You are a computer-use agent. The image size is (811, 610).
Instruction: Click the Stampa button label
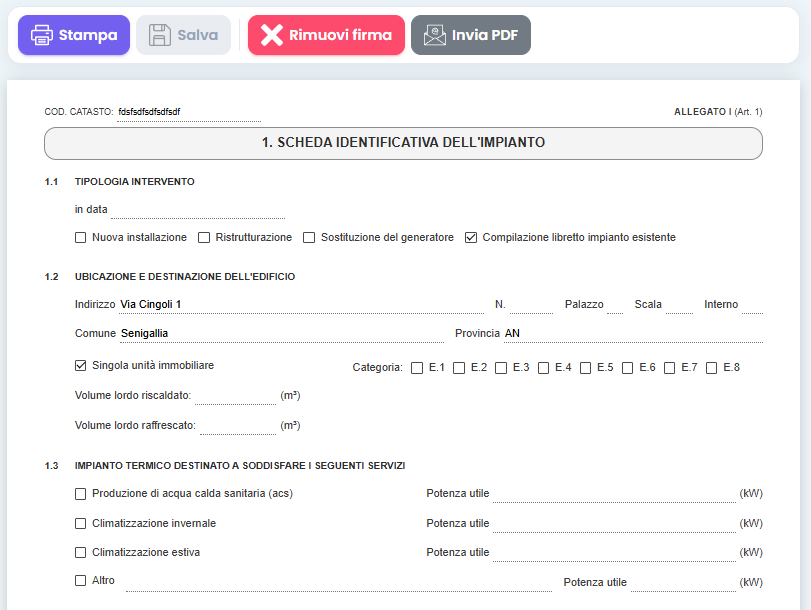coord(88,35)
